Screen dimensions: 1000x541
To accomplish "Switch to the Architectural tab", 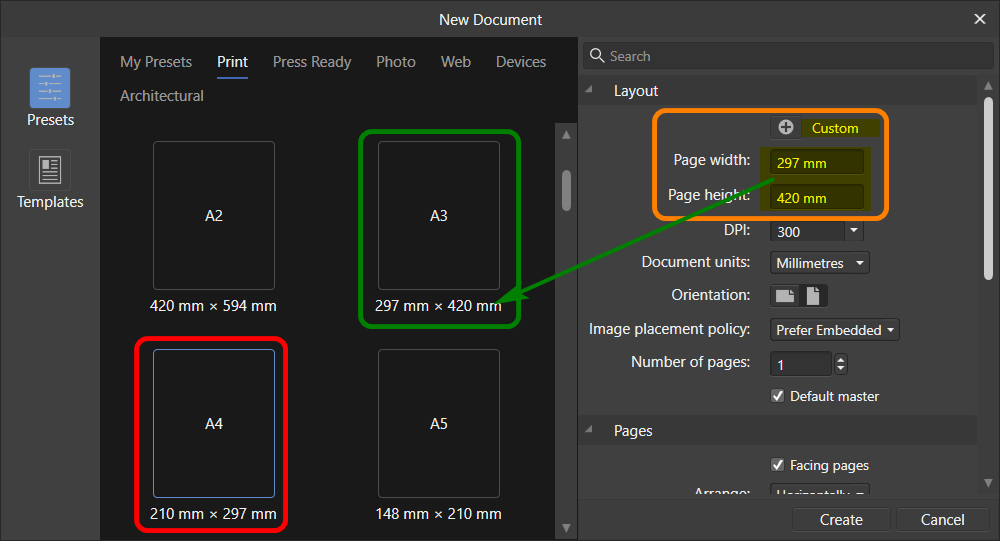I will pyautogui.click(x=162, y=96).
